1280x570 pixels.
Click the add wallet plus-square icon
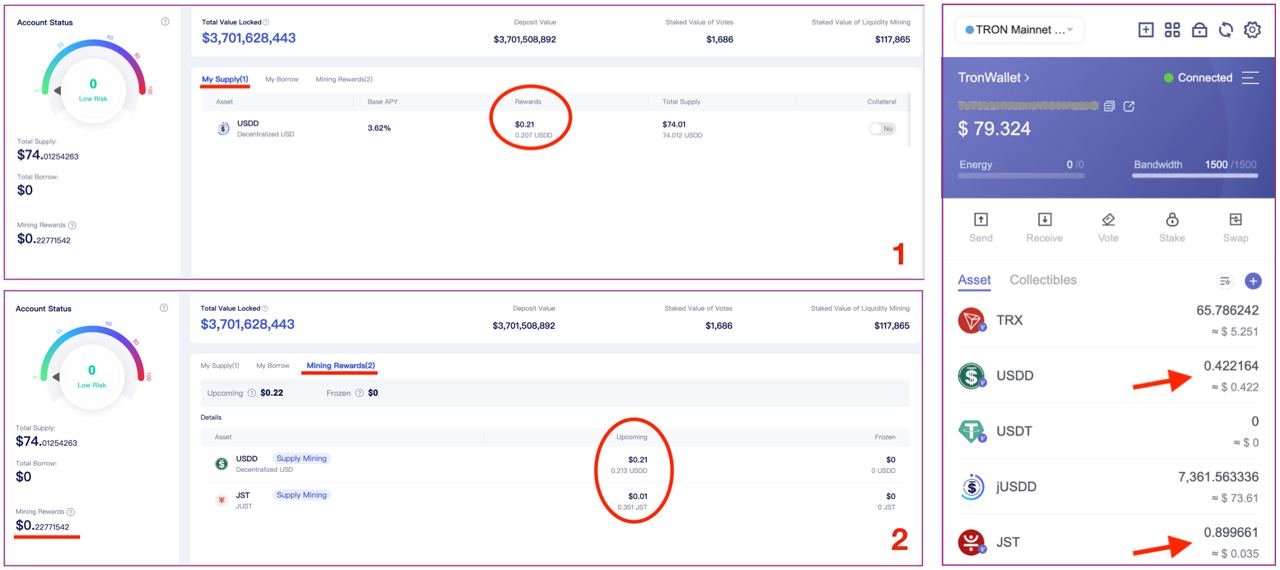(1146, 30)
